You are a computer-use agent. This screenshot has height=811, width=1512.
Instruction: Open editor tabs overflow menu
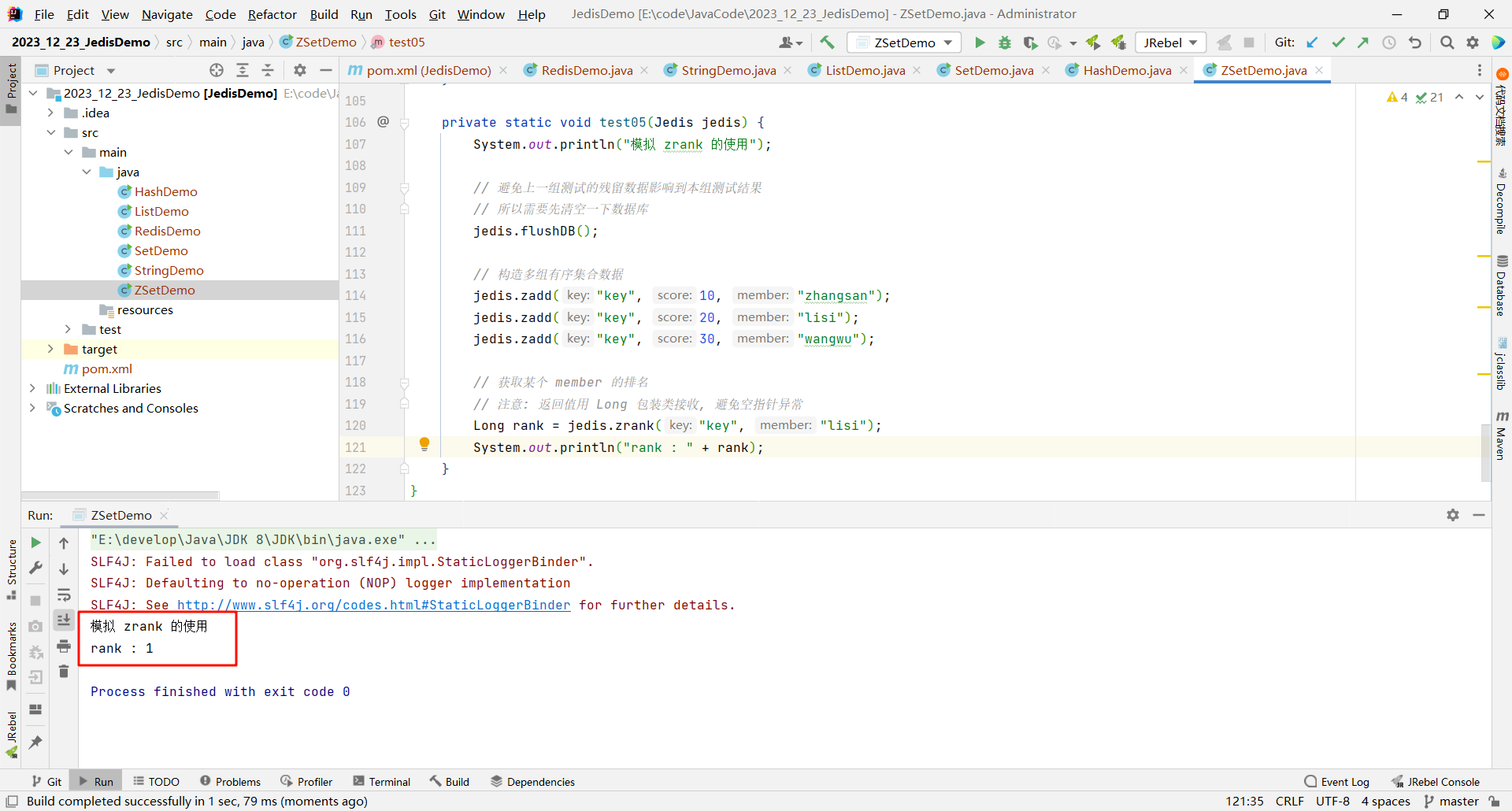[1480, 70]
